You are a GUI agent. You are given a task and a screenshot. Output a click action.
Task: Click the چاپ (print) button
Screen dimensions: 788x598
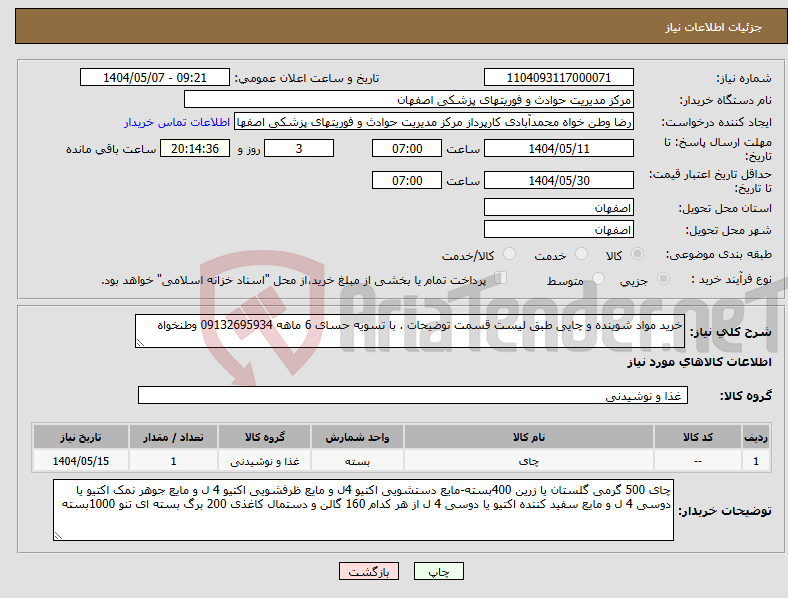pyautogui.click(x=438, y=571)
